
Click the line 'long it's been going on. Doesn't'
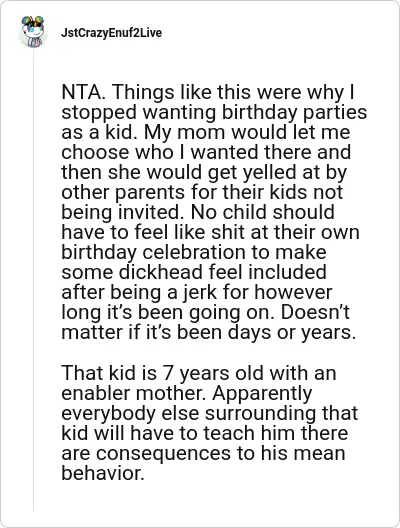point(205,312)
